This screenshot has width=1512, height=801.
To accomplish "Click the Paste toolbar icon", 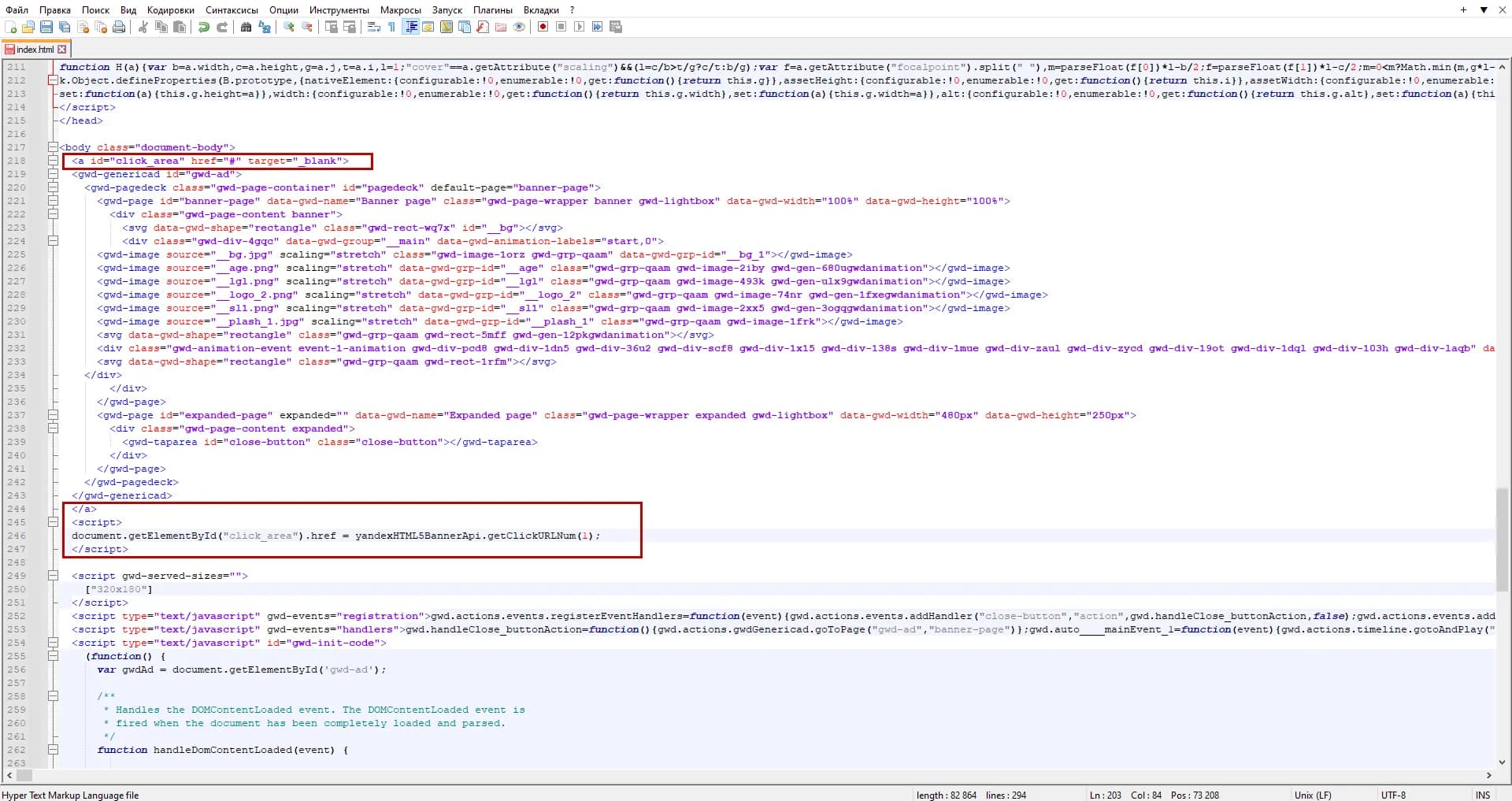I will [x=180, y=28].
